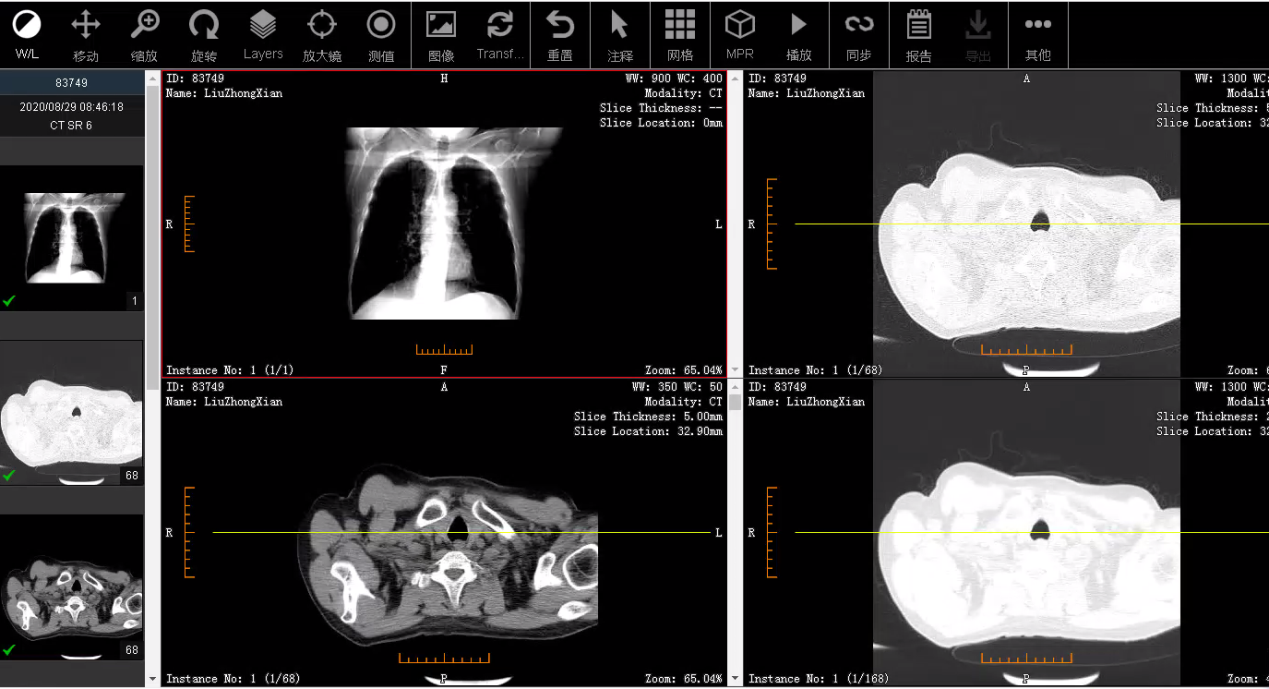Screen dimensions: 1269x689
Task: Expand the 其他 more options menu
Action: click(x=1038, y=35)
